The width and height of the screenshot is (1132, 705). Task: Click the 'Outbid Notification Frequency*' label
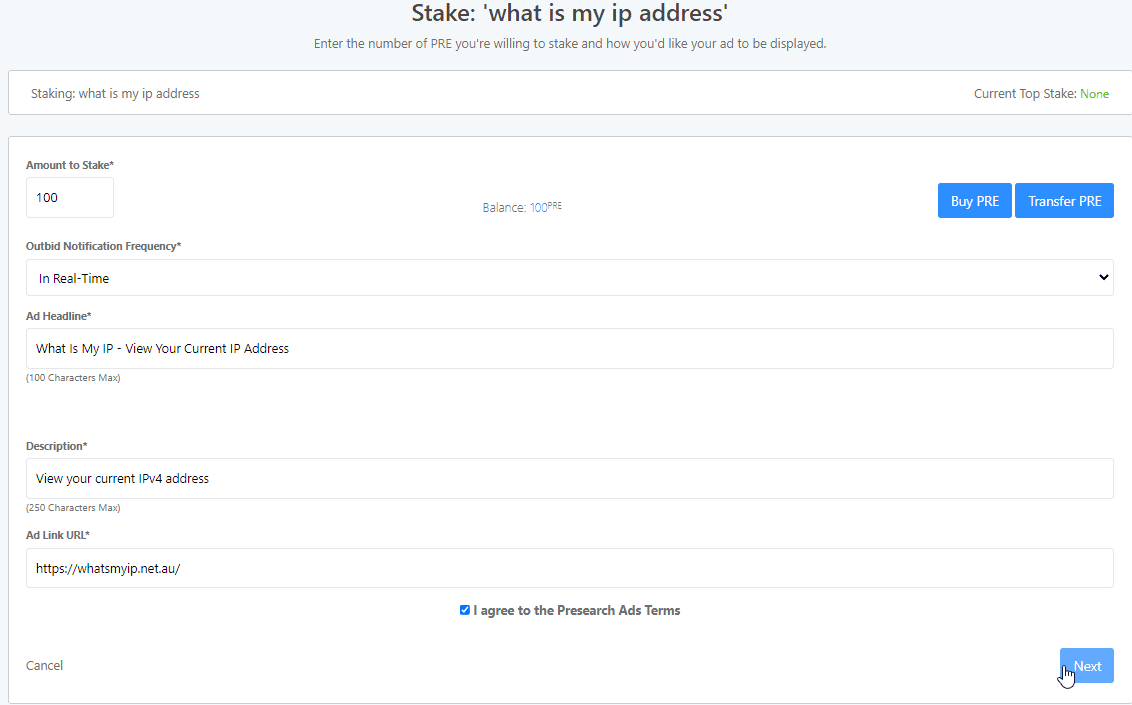click(103, 246)
